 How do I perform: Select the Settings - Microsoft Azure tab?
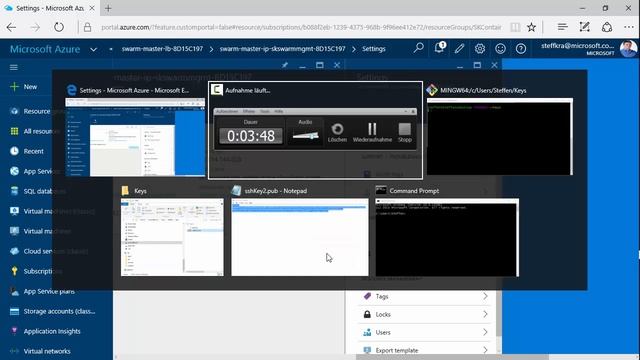49,8
